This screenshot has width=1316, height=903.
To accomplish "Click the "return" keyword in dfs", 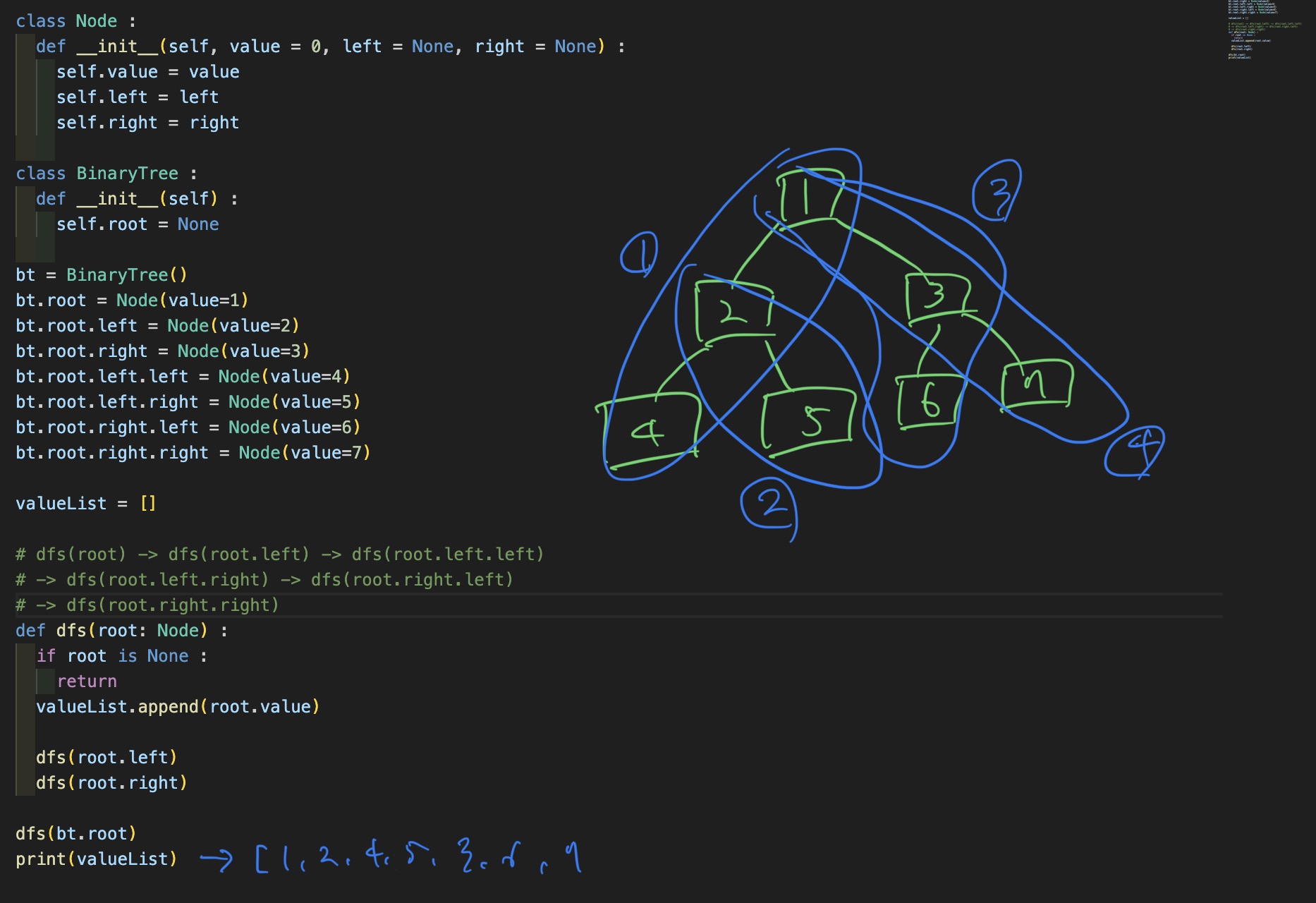I will click(87, 681).
